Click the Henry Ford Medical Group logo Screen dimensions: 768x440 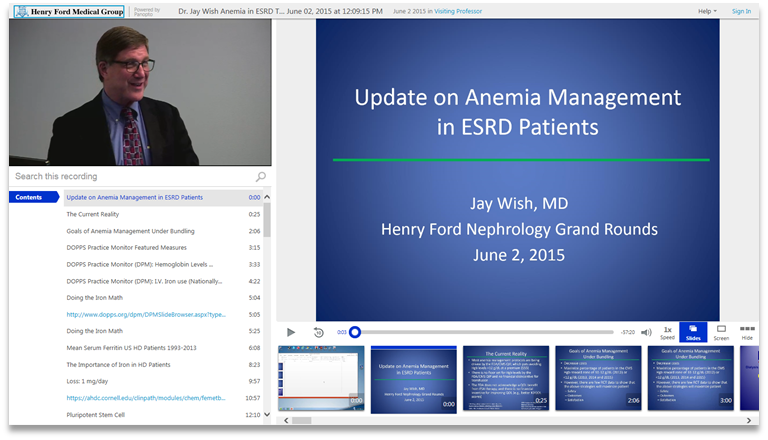coord(69,11)
